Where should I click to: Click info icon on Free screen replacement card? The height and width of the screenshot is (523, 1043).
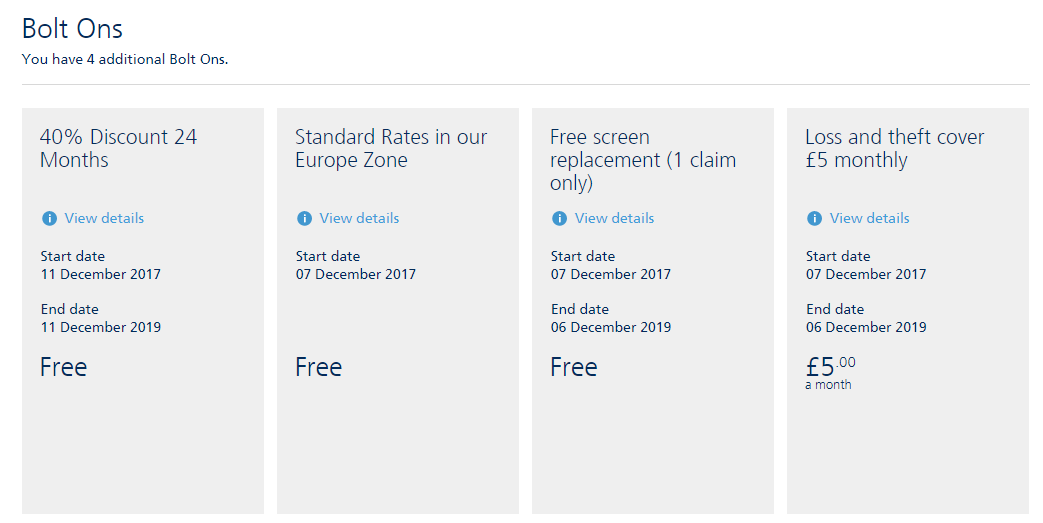point(559,218)
